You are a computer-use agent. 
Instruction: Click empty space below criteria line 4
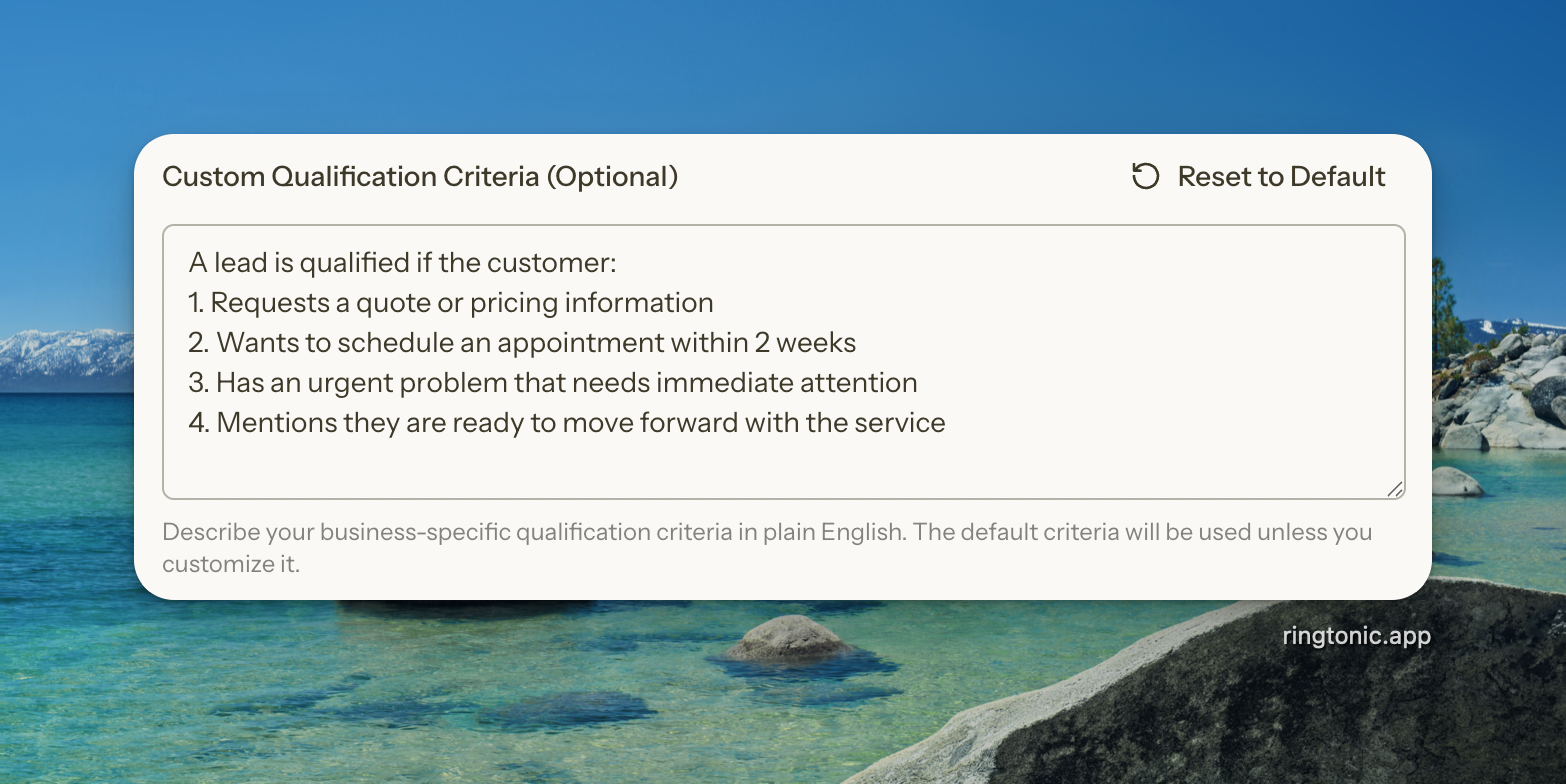[780, 465]
